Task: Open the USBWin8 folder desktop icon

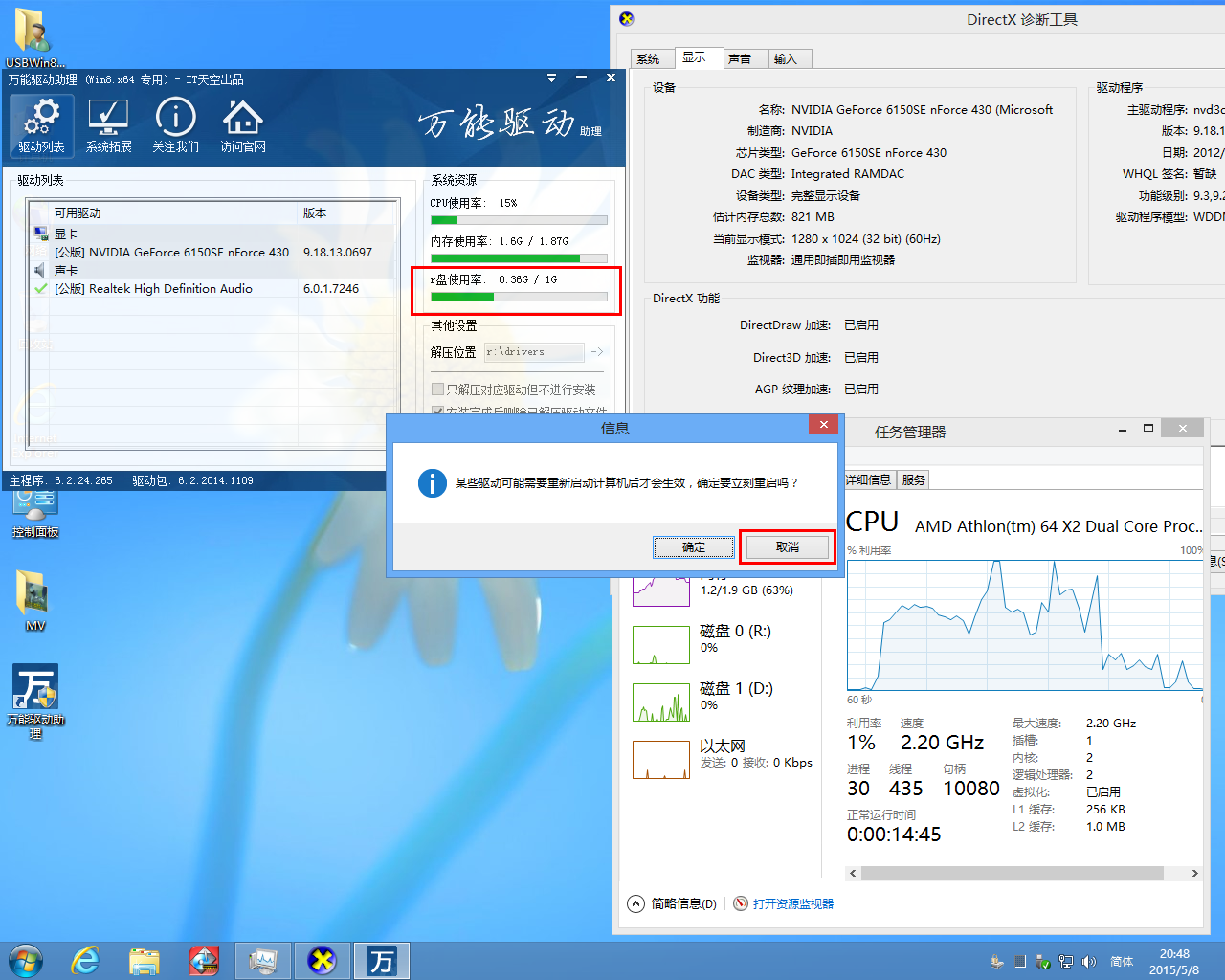Action: 34,38
